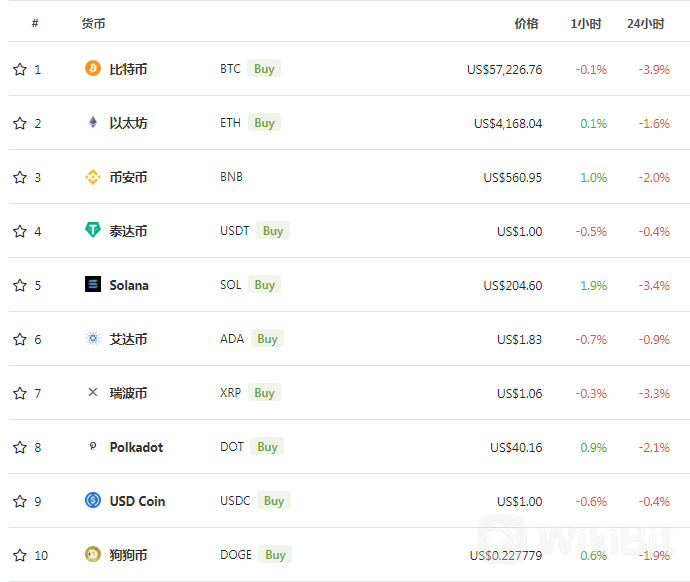Click Buy button next to ETH
690x582 pixels.
click(x=264, y=123)
